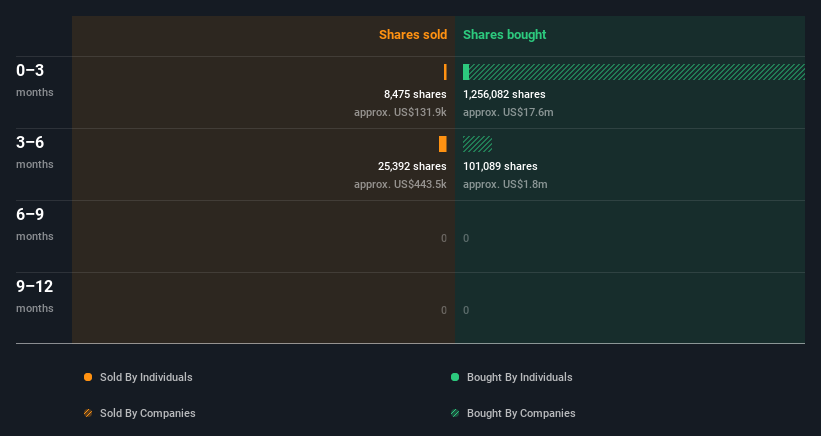Click the 6–9 months row label
The height and width of the screenshot is (436, 821).
(35, 225)
